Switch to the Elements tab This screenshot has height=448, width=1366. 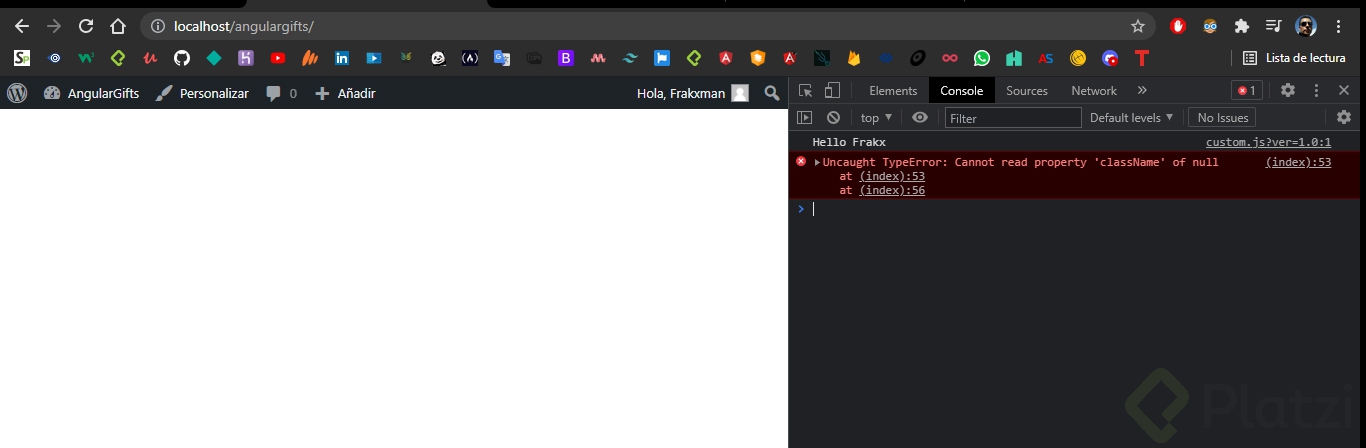pos(893,91)
